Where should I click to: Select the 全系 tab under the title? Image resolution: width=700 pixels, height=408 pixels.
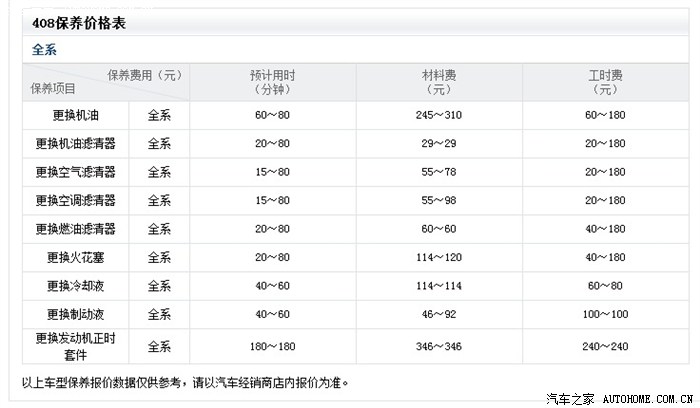click(x=44, y=50)
